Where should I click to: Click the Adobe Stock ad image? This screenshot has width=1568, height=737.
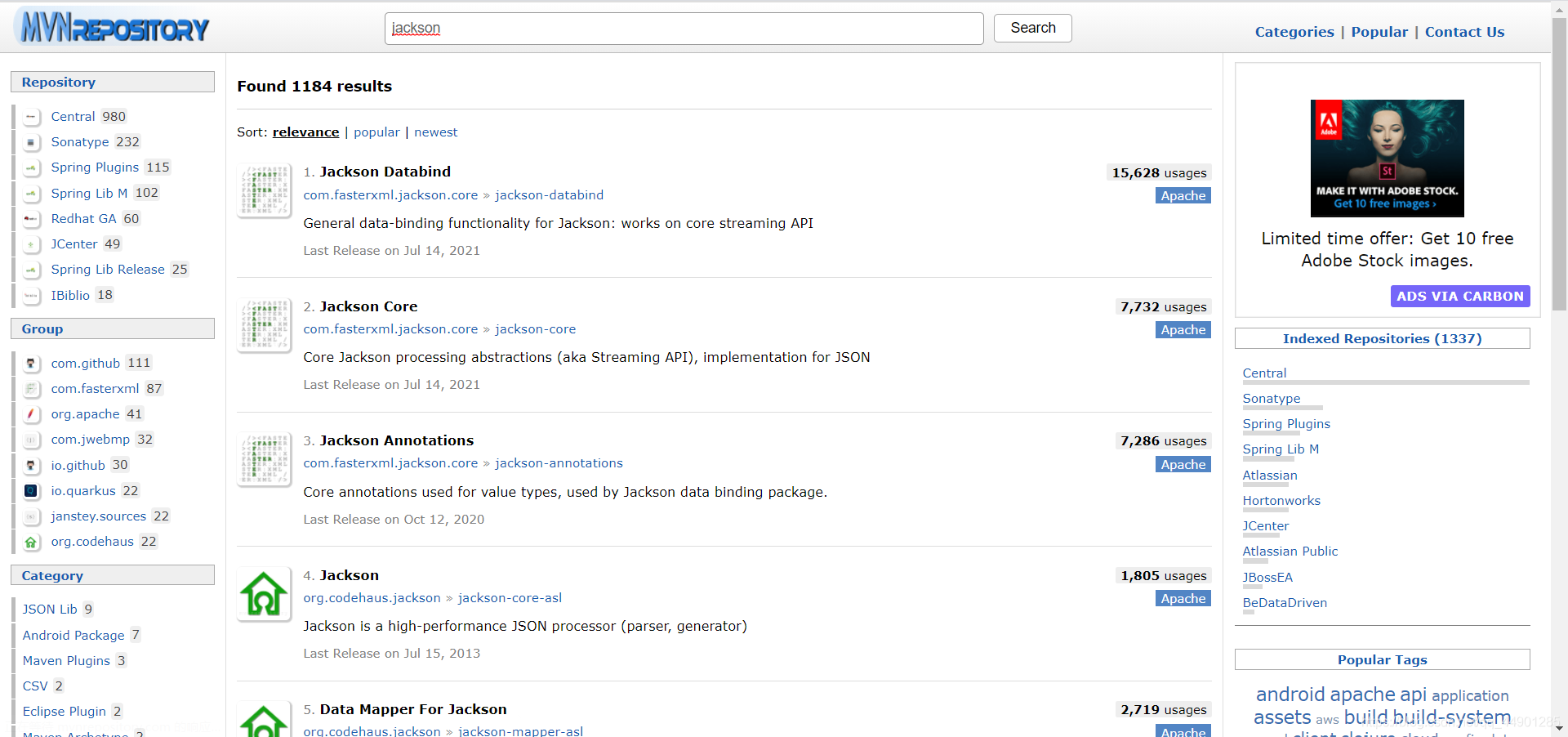(1387, 159)
